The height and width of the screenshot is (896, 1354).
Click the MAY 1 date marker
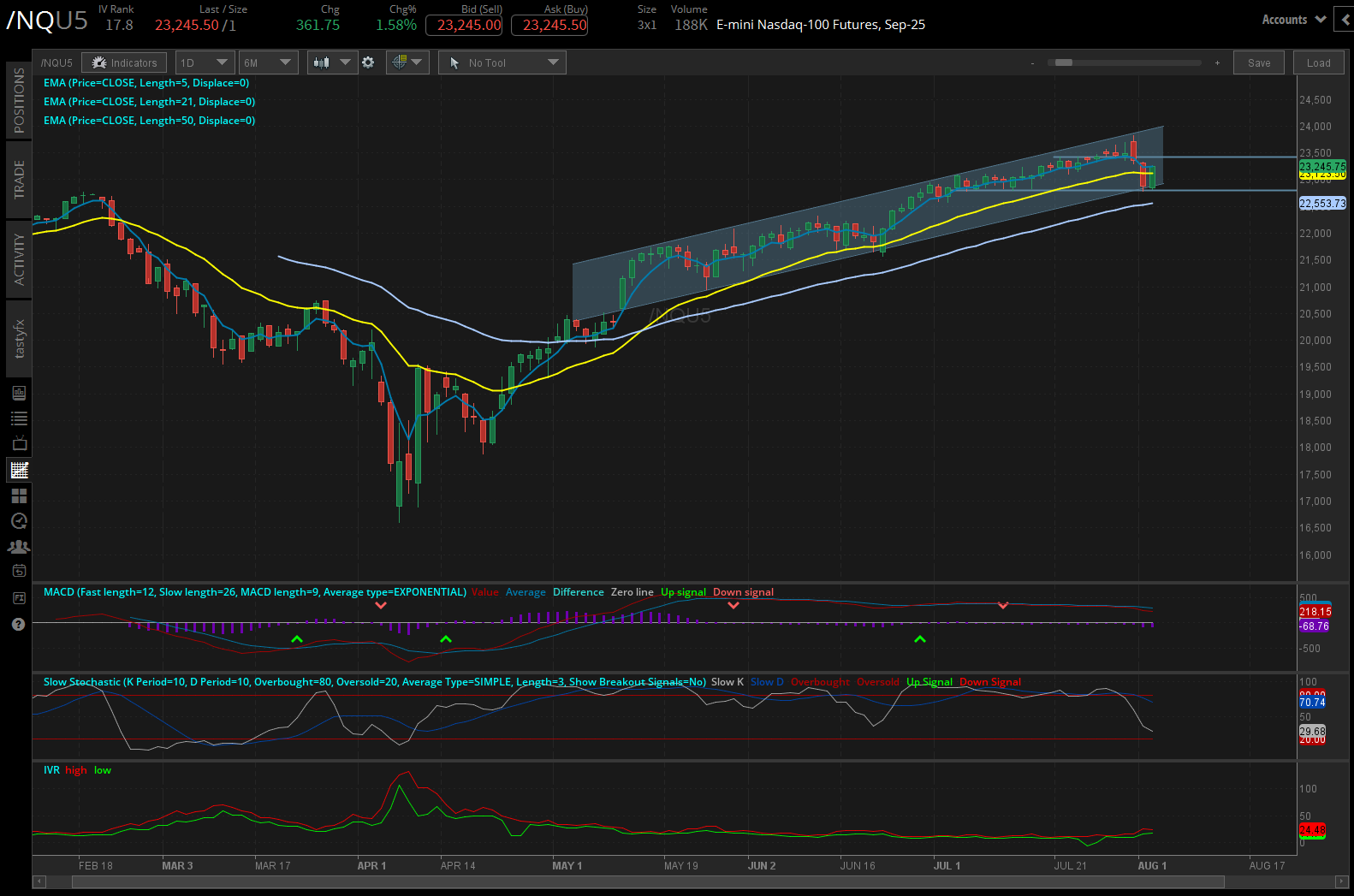567,866
